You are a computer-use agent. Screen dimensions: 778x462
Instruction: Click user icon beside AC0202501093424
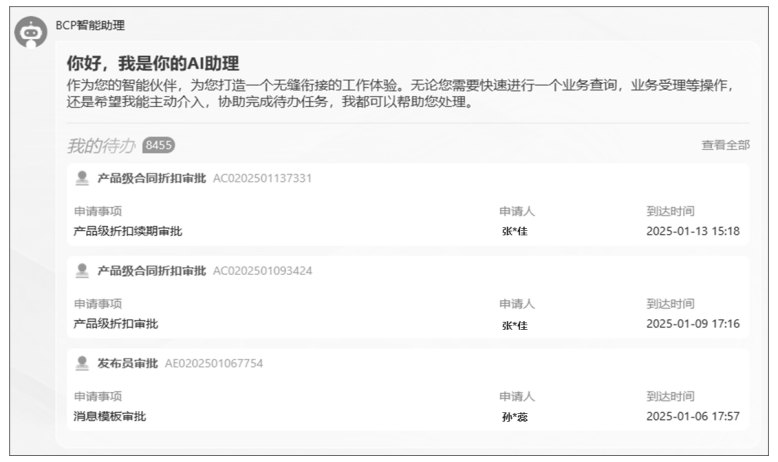82,271
